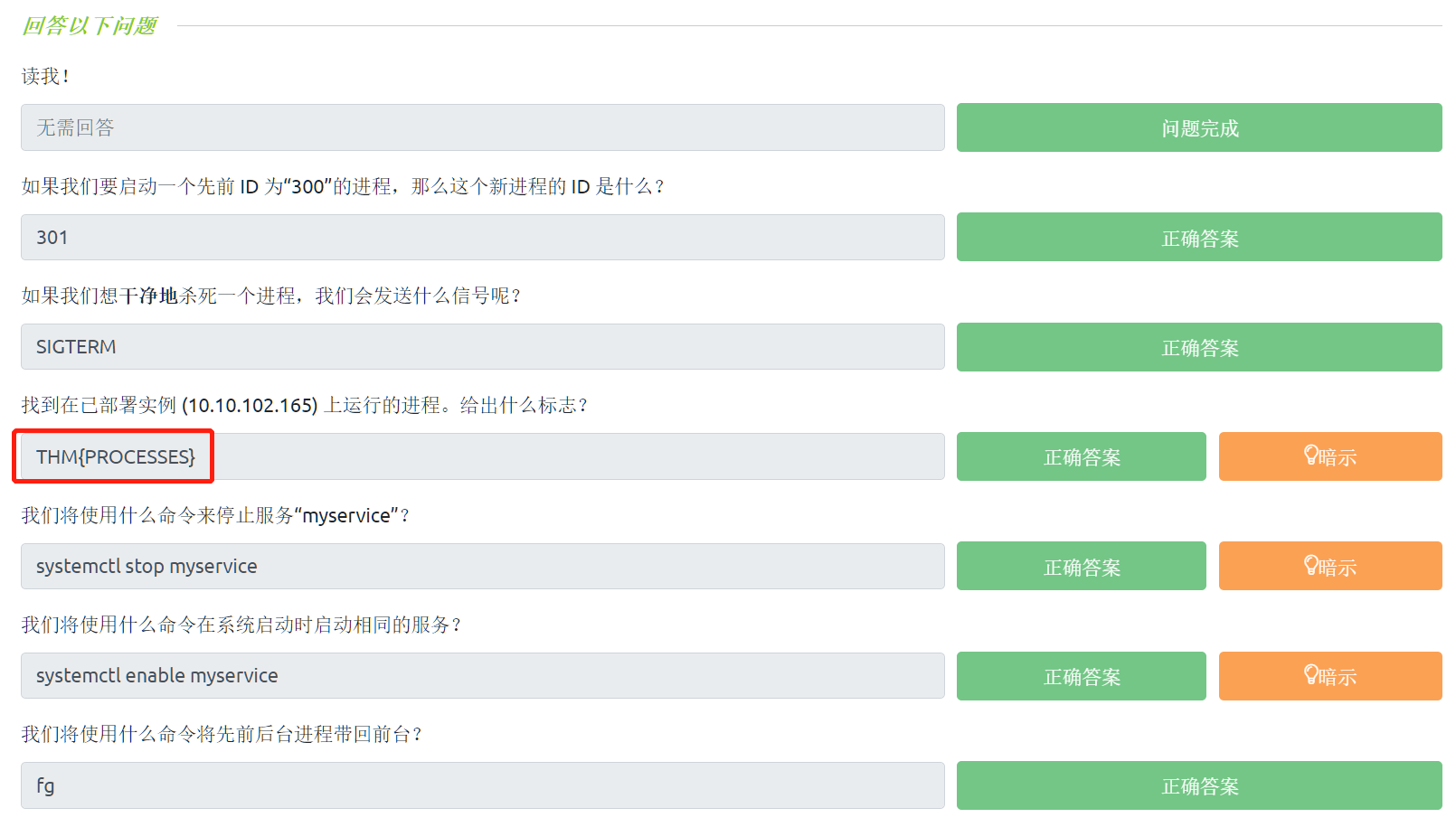The image size is (1456, 827).
Task: Click 正确答案 button next to fg answer
Action: (x=1198, y=785)
